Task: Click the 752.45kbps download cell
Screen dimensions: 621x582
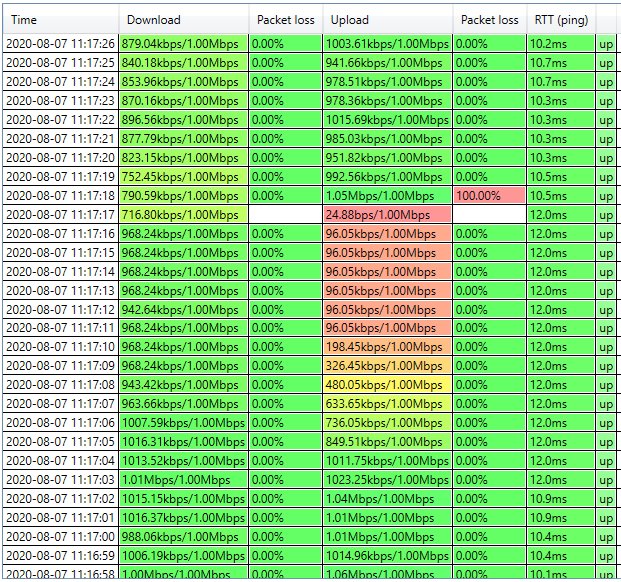Action: coord(183,177)
